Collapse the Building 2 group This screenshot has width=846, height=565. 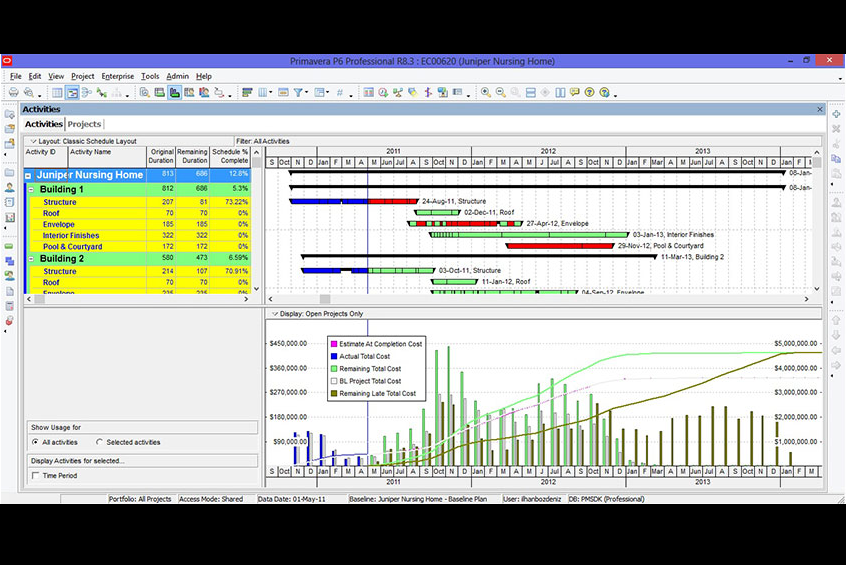(x=31, y=258)
